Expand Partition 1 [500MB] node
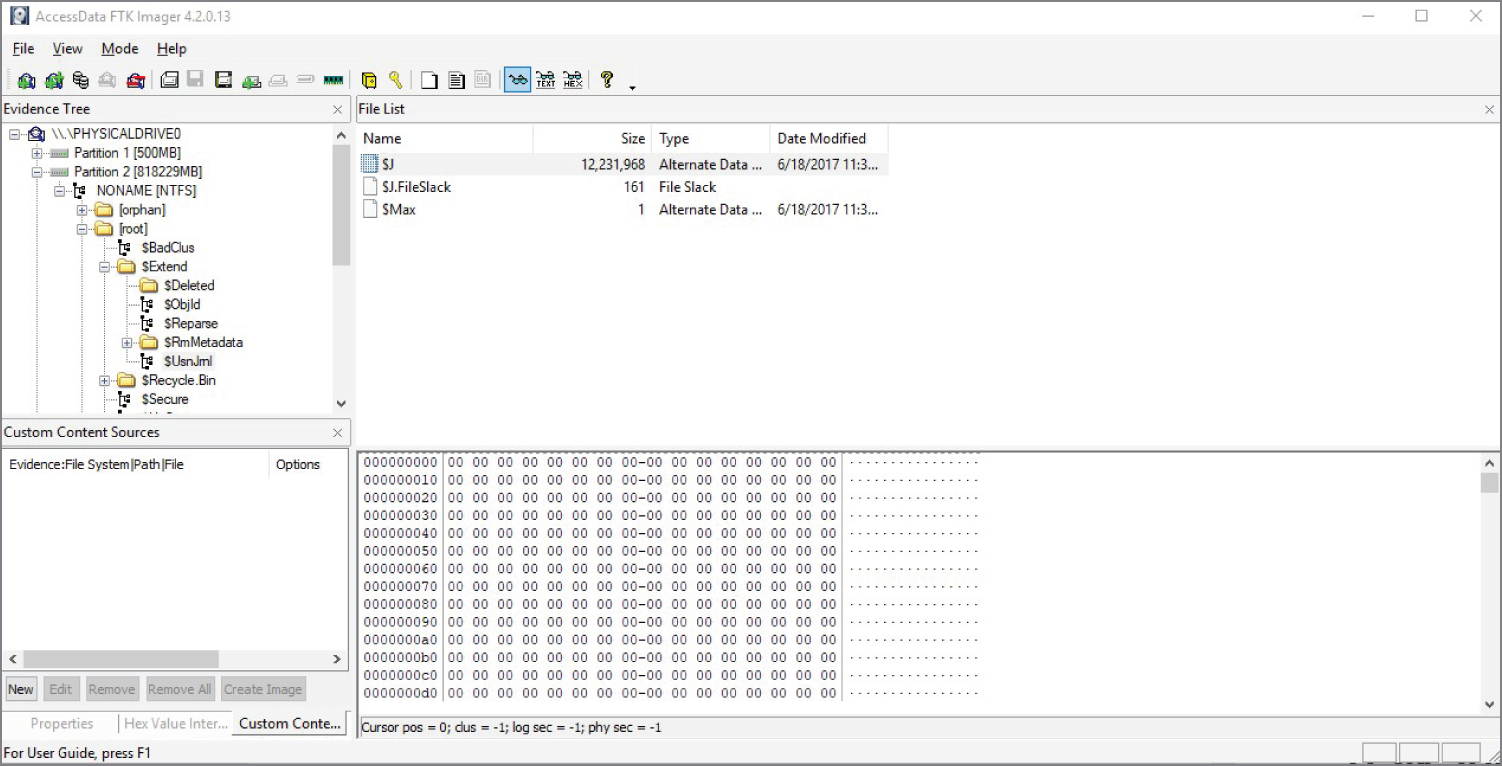 (37, 153)
